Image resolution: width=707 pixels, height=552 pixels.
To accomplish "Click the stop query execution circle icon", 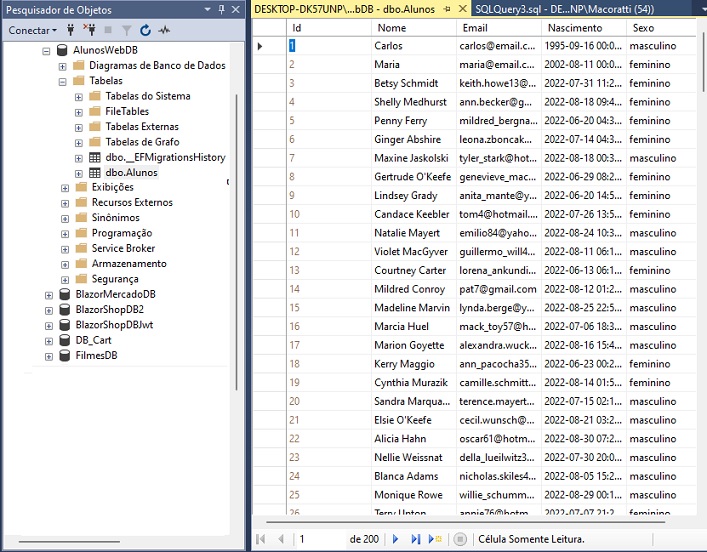I will 460,539.
